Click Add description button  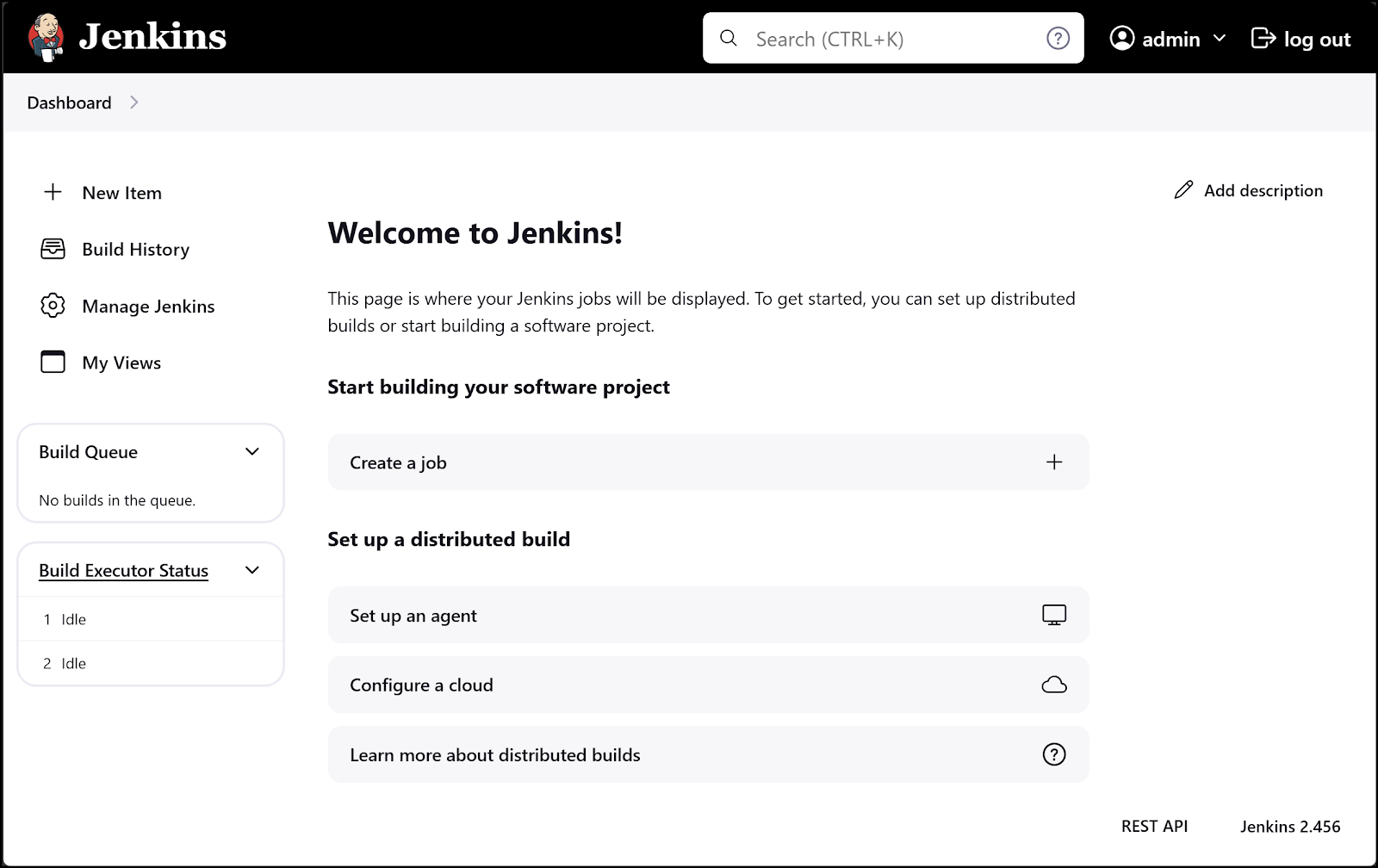point(1248,190)
